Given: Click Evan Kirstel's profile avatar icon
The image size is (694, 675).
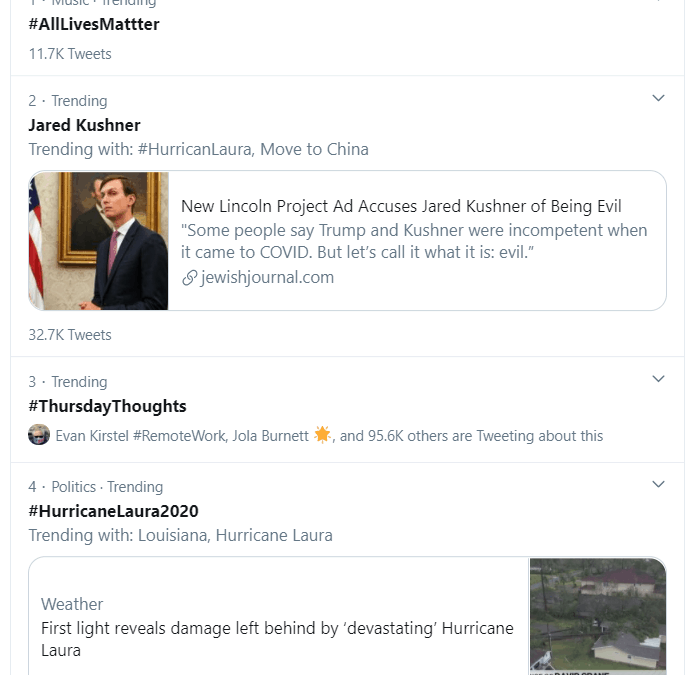Looking at the screenshot, I should pos(39,435).
